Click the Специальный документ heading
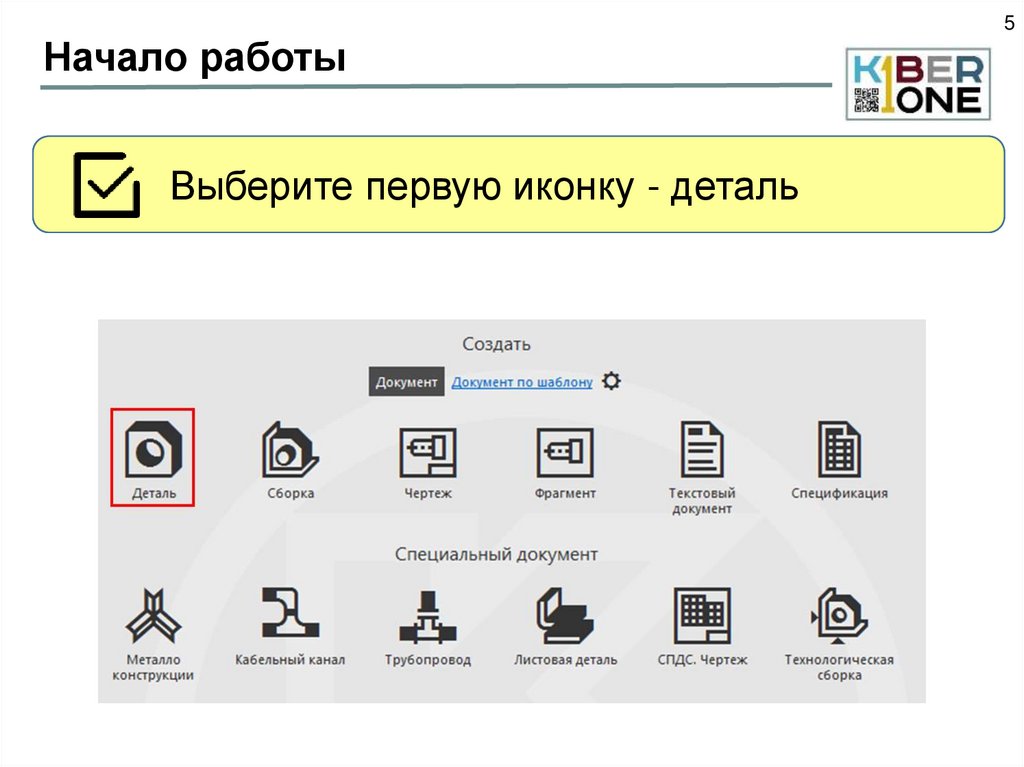Viewport: 1024px width, 767px height. (496, 555)
